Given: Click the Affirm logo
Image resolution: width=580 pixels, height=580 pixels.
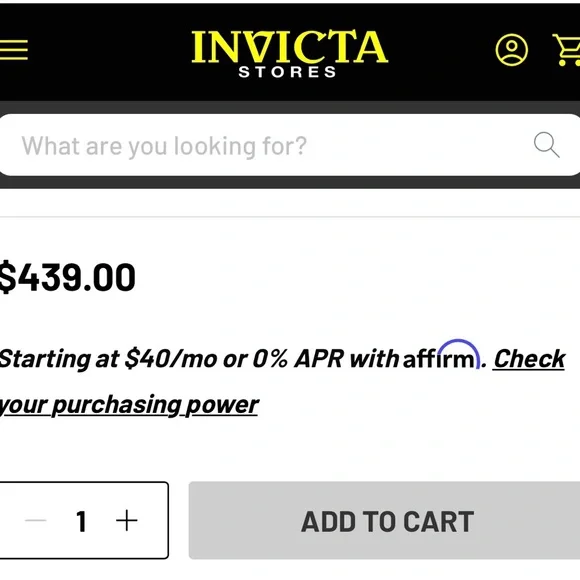Looking at the screenshot, I should click(441, 355).
